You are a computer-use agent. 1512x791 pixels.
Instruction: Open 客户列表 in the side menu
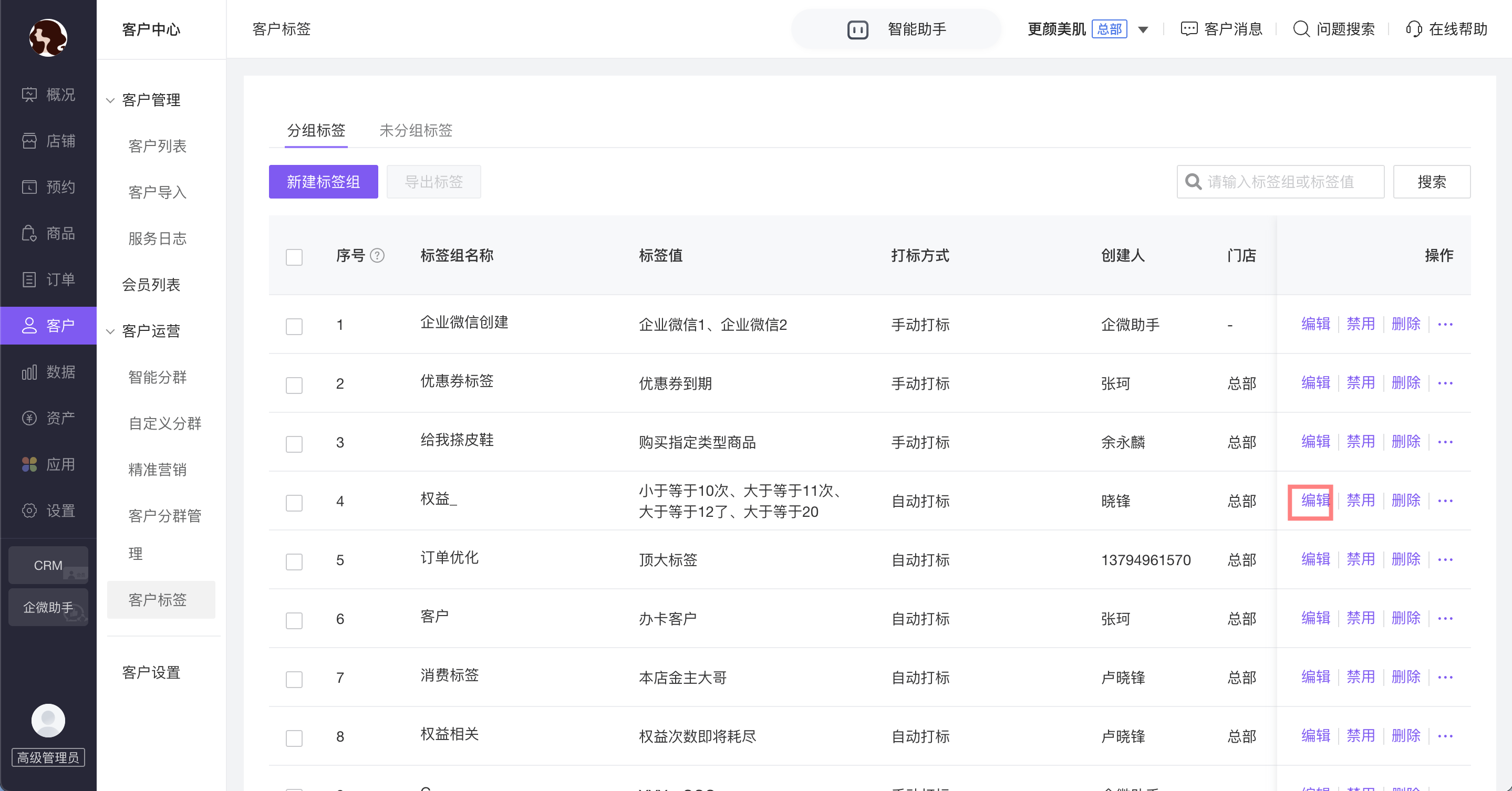(157, 146)
